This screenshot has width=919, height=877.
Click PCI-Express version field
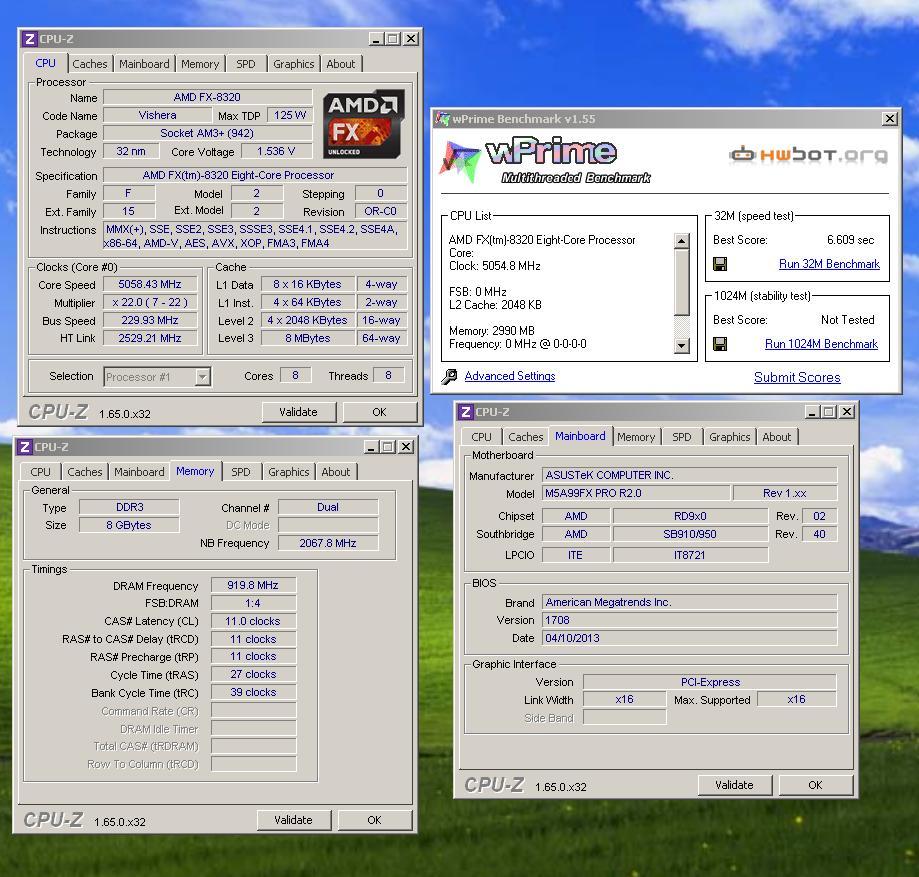710,682
